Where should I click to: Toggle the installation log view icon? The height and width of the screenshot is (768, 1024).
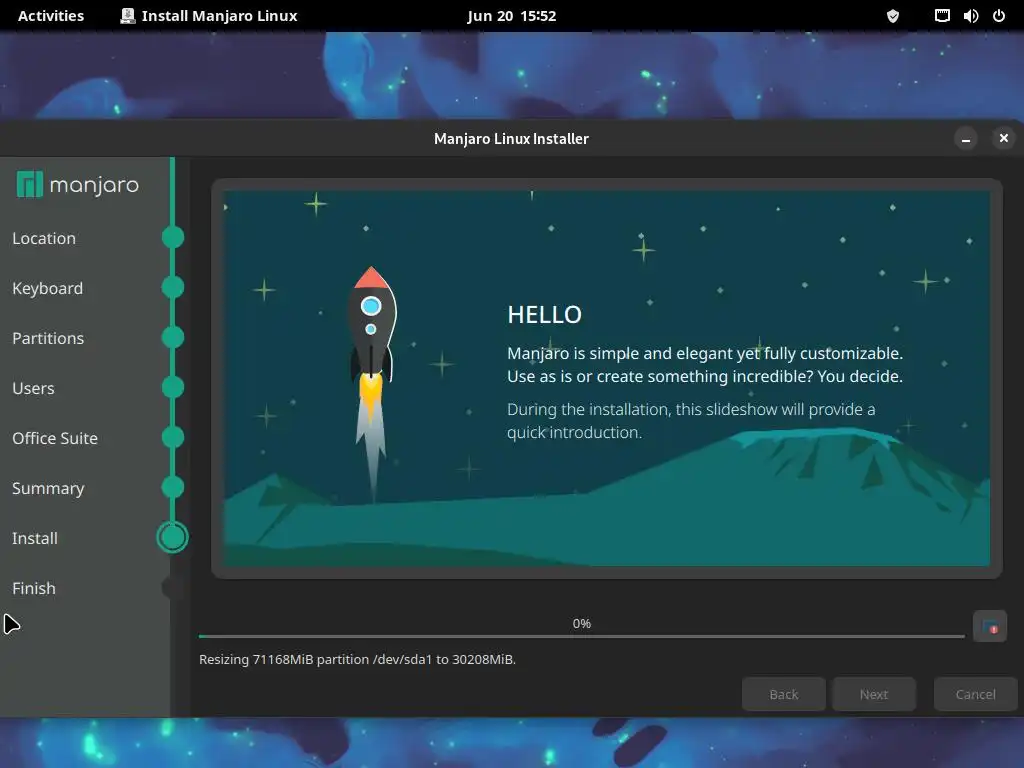click(x=989, y=627)
